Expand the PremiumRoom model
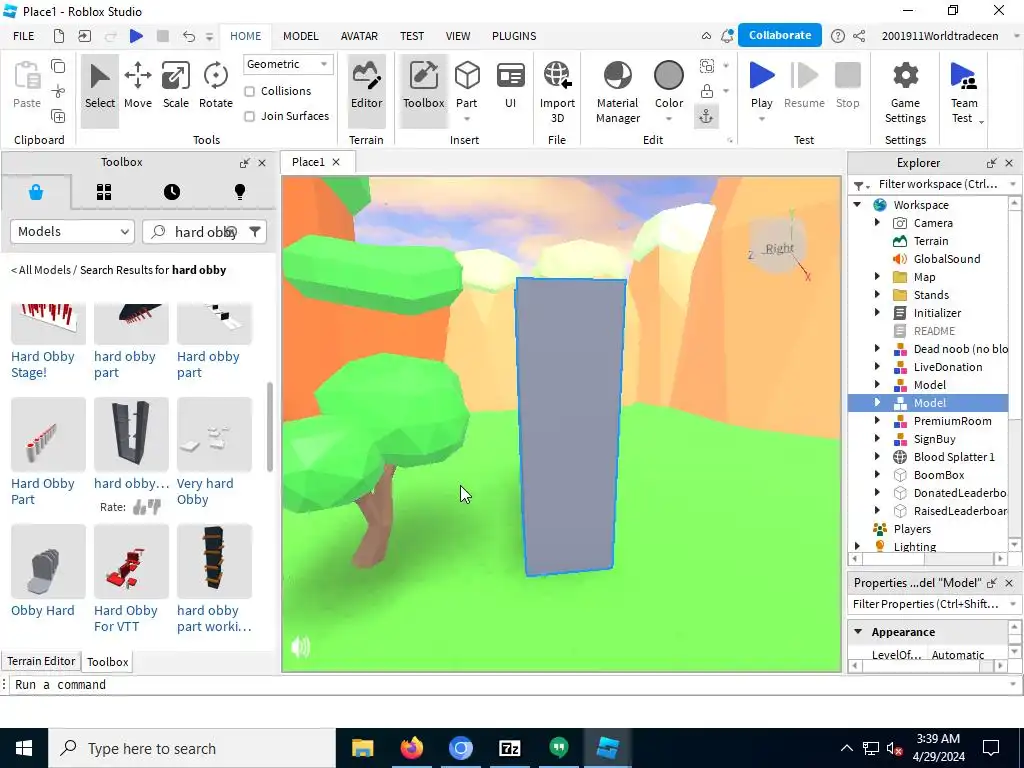 click(x=877, y=421)
